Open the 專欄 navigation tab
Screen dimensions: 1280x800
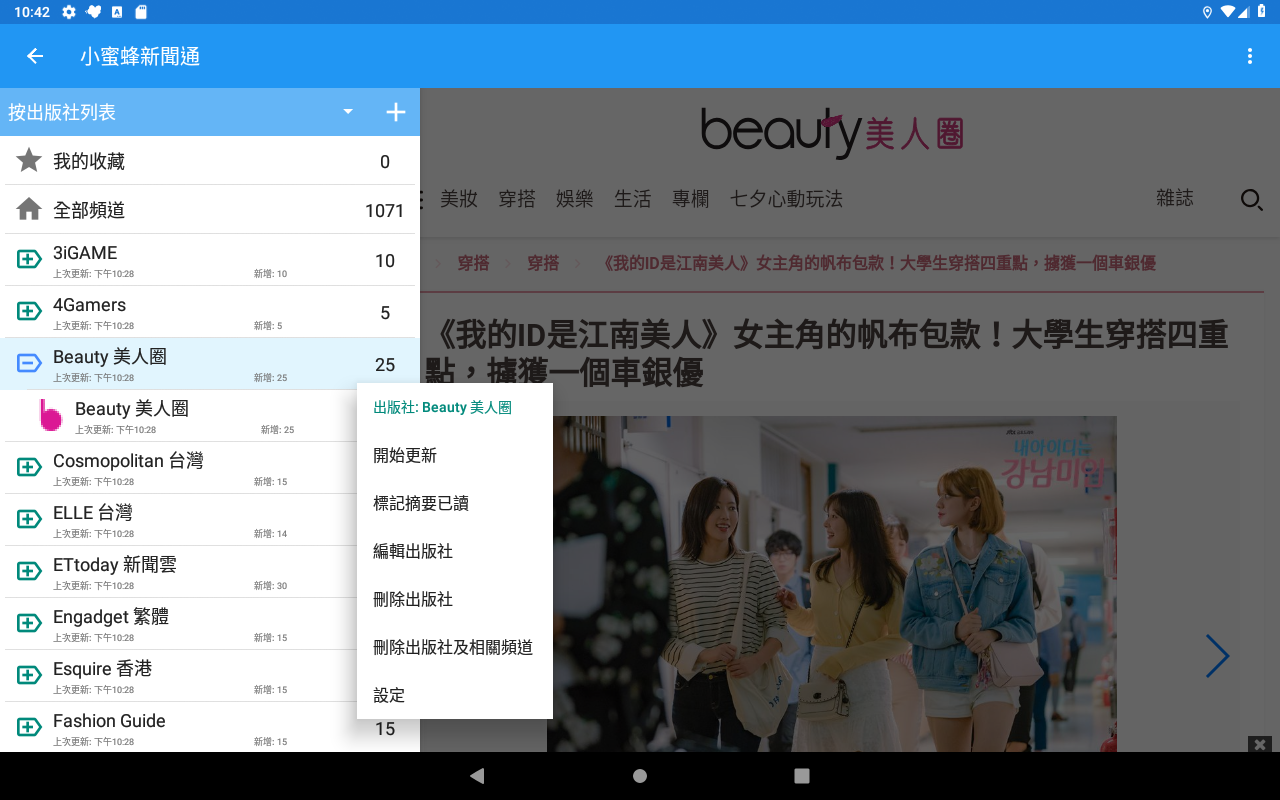pyautogui.click(x=691, y=199)
